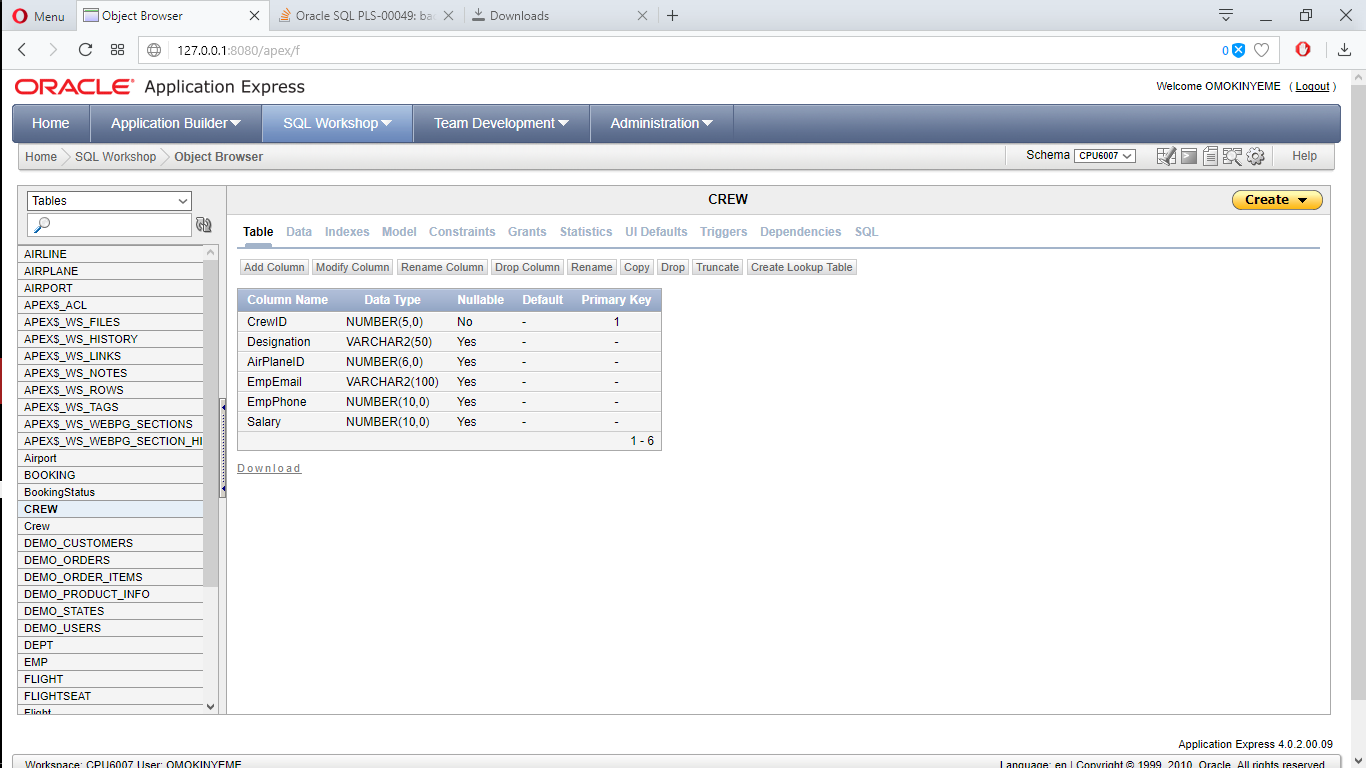Collapse the sidebar using the splitter handle
The width and height of the screenshot is (1366, 768).
223,447
